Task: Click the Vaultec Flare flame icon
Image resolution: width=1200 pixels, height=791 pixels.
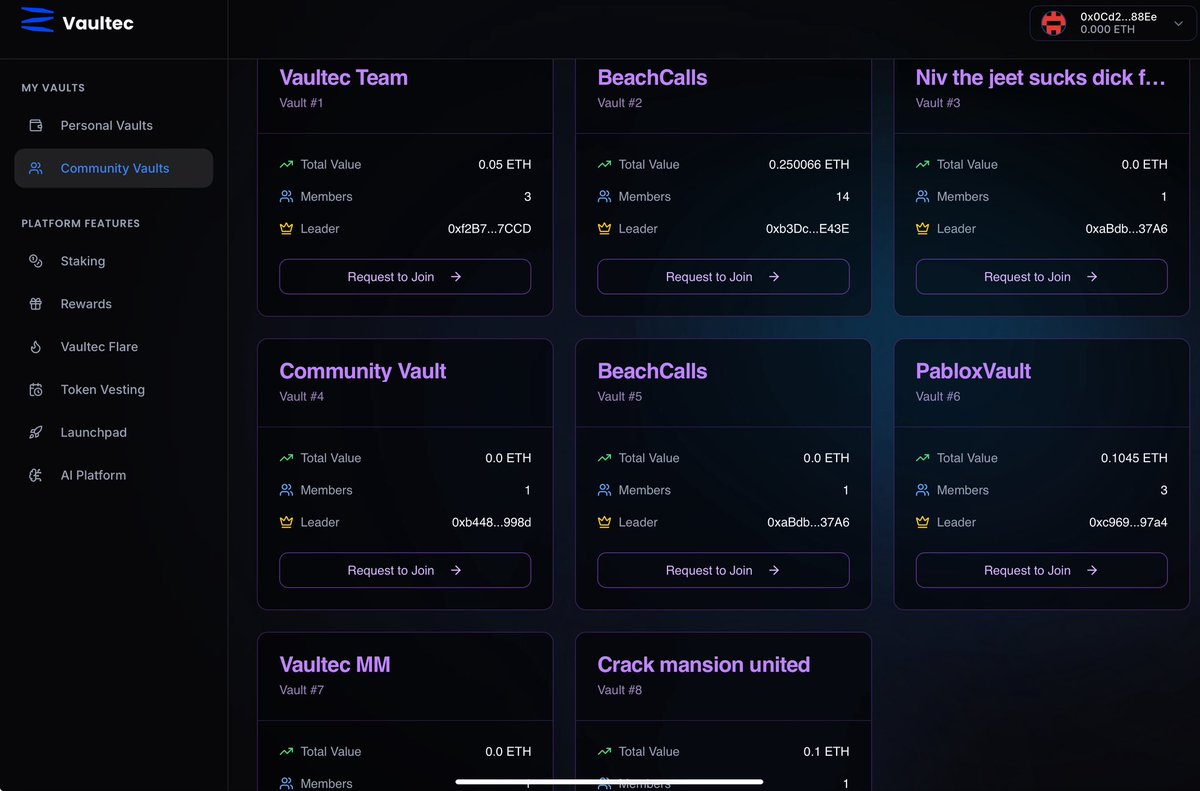Action: tap(34, 347)
